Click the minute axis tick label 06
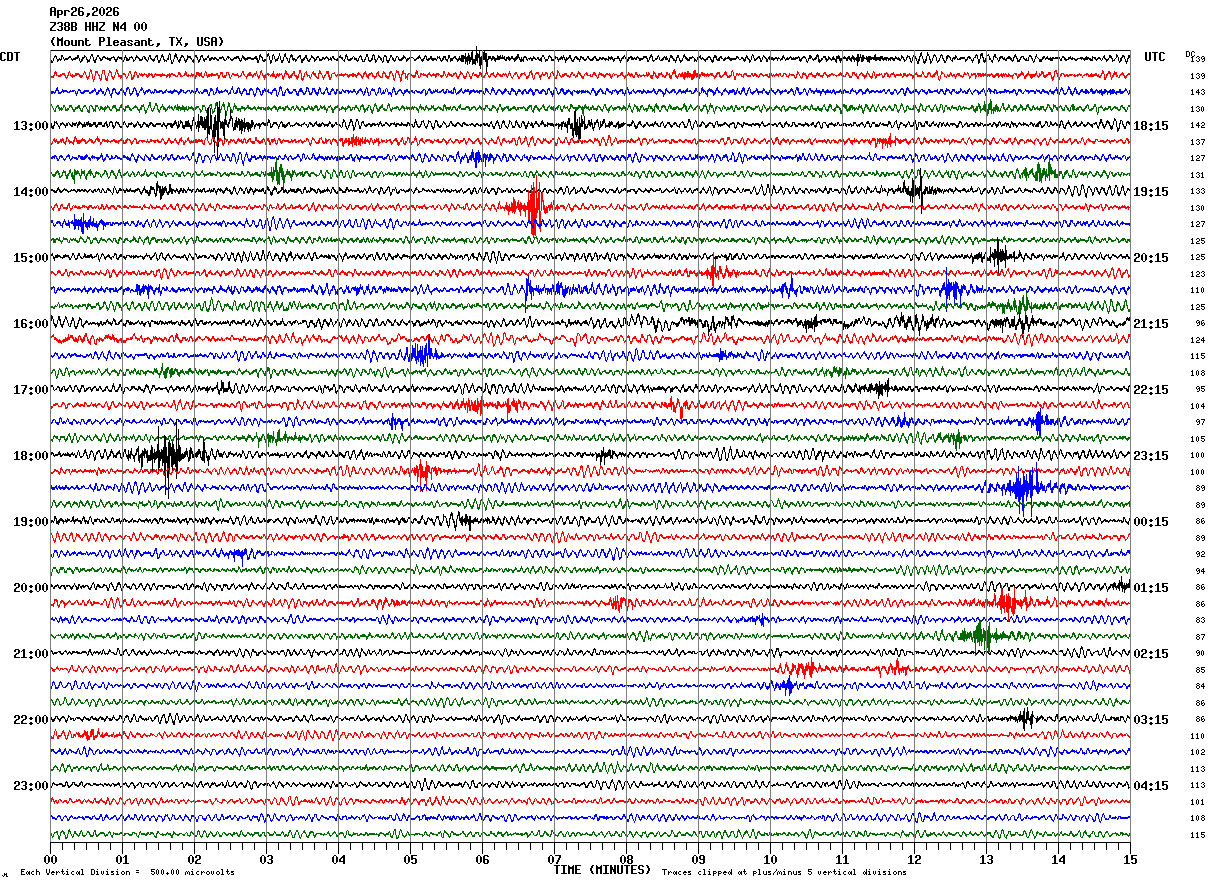The image size is (1210, 886). tap(482, 859)
